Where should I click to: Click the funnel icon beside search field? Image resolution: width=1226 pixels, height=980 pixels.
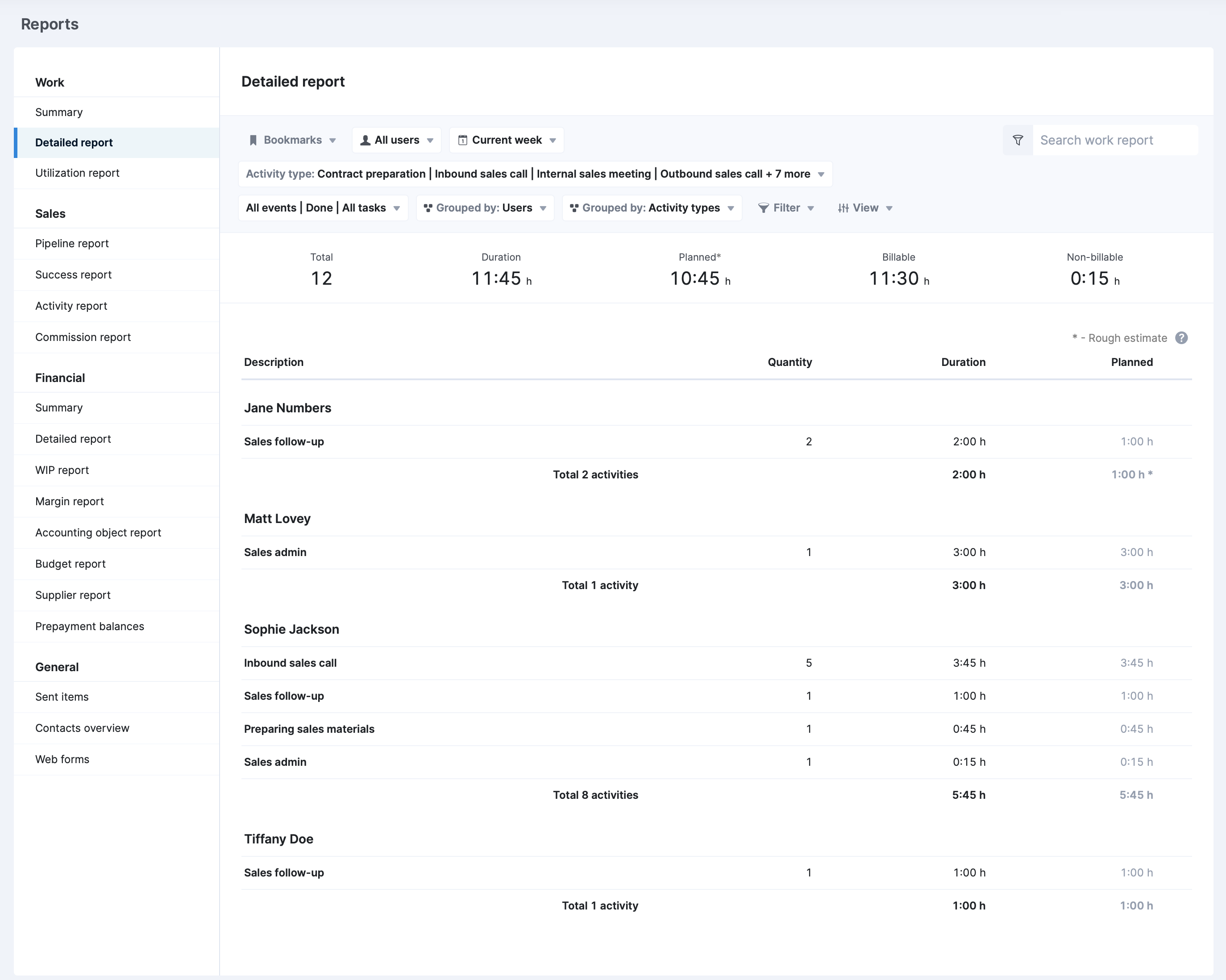(1018, 140)
